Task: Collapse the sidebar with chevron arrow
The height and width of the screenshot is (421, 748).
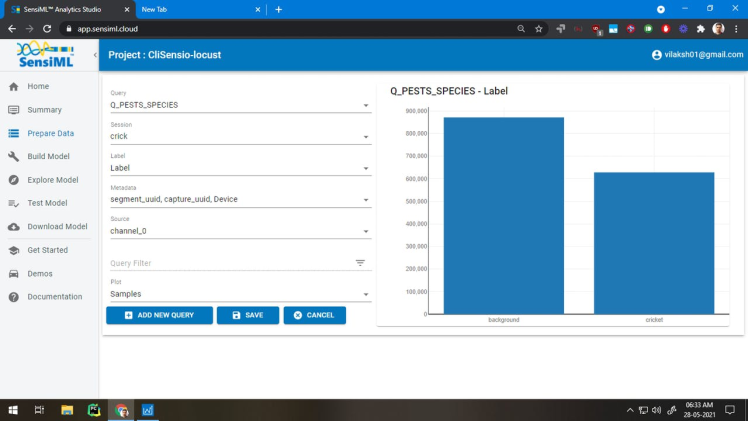Action: click(95, 55)
